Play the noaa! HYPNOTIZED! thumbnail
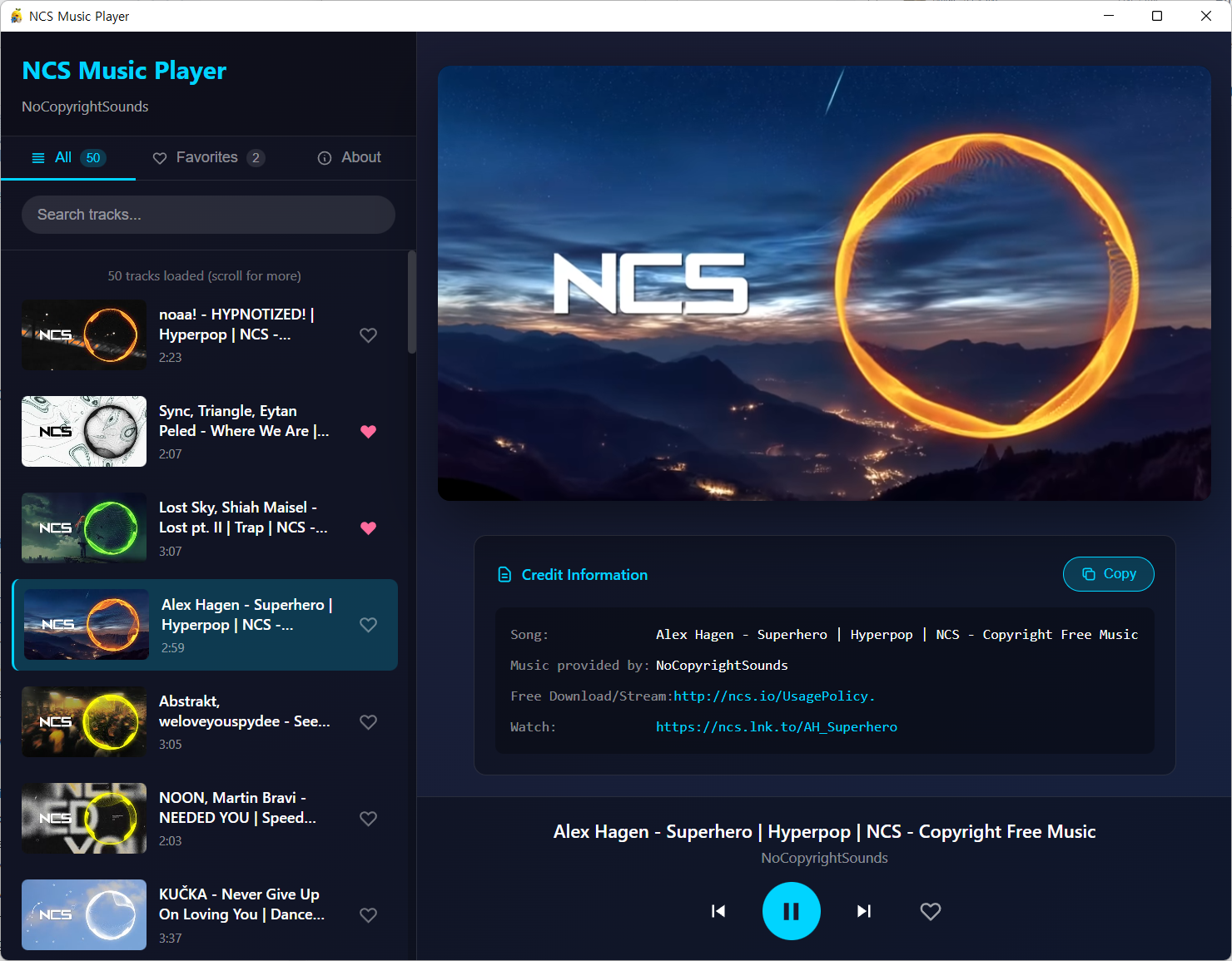Viewport: 1232px width, 961px height. point(84,334)
